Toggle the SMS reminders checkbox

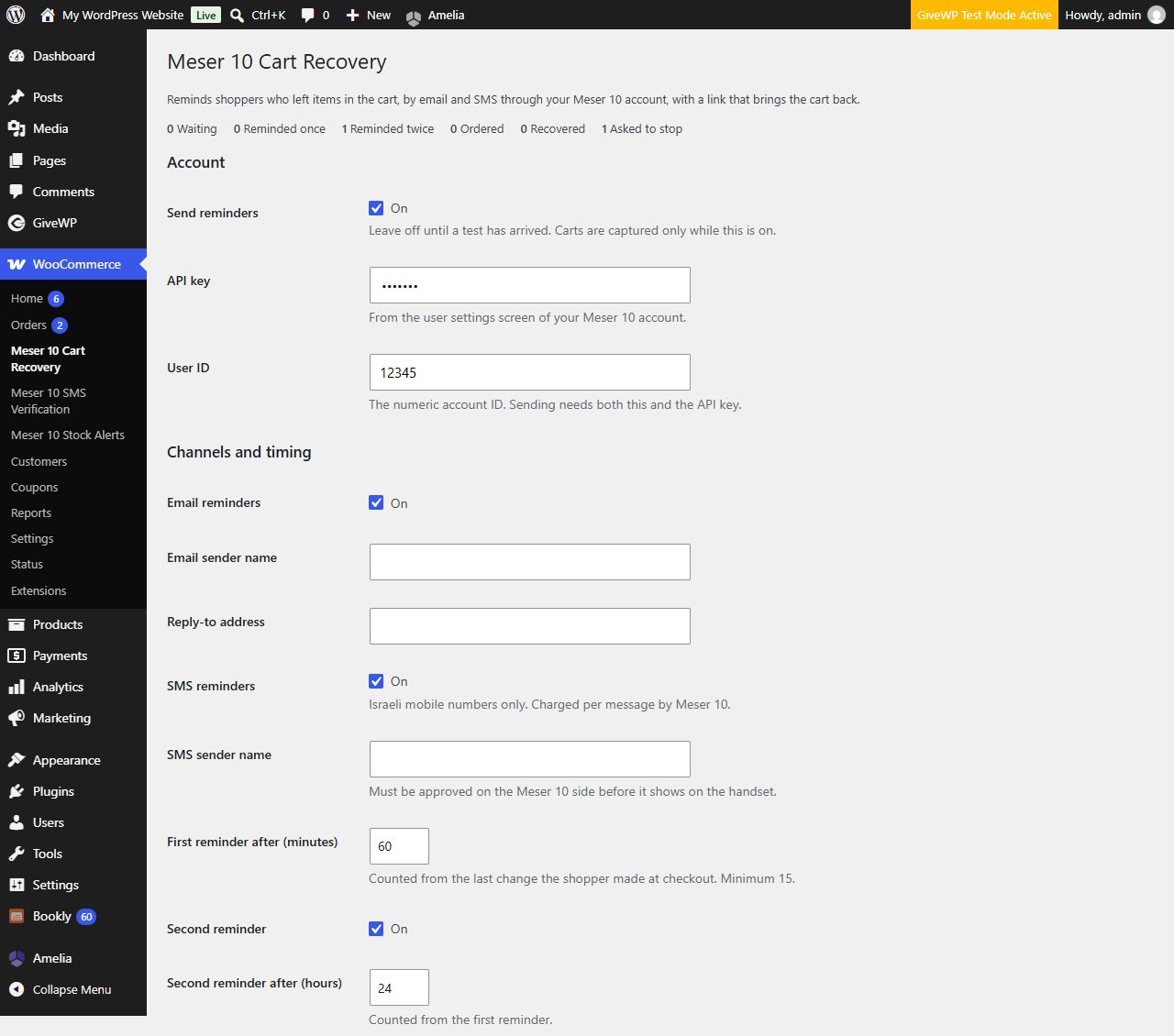pos(376,681)
